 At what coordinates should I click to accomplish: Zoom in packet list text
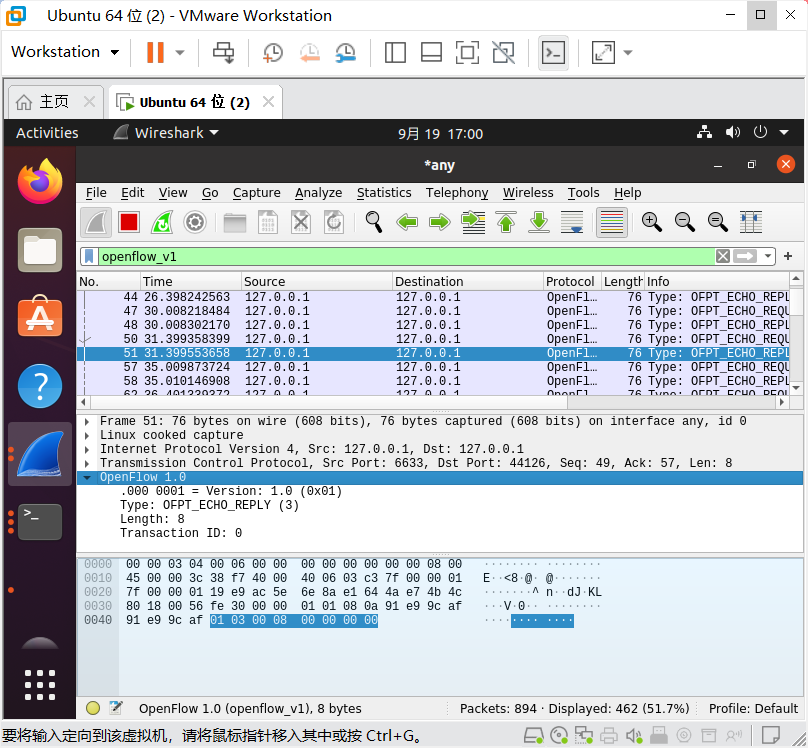tap(652, 223)
